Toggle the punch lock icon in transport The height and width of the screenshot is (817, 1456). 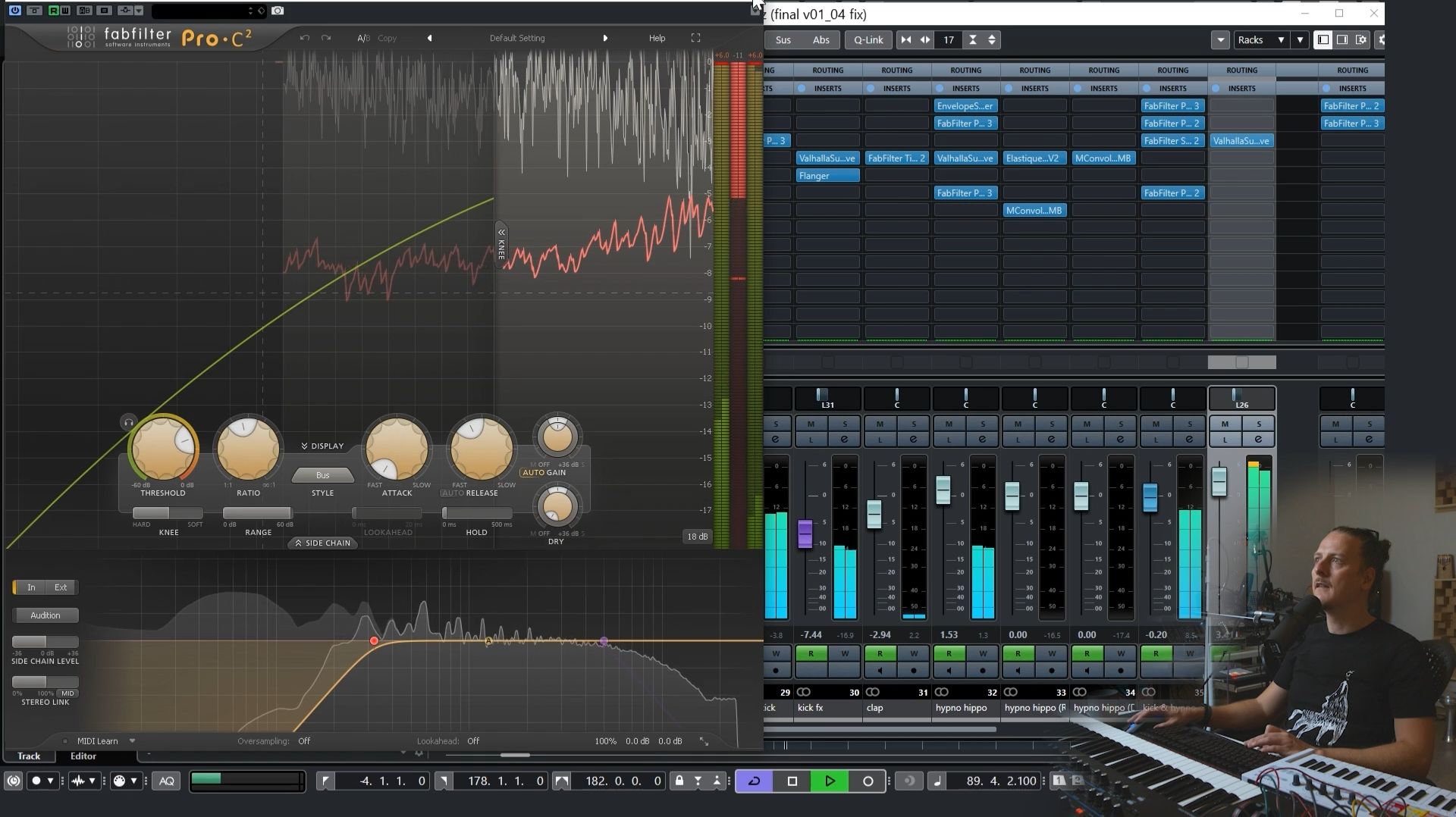point(679,781)
